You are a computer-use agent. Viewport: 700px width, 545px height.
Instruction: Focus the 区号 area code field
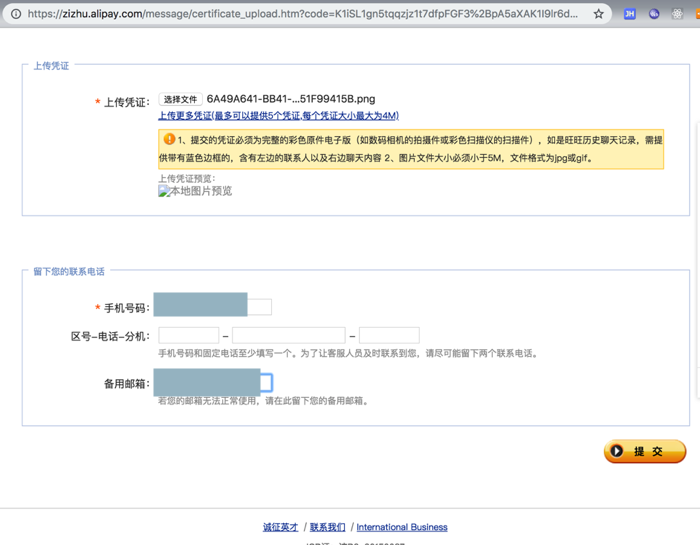(x=188, y=335)
